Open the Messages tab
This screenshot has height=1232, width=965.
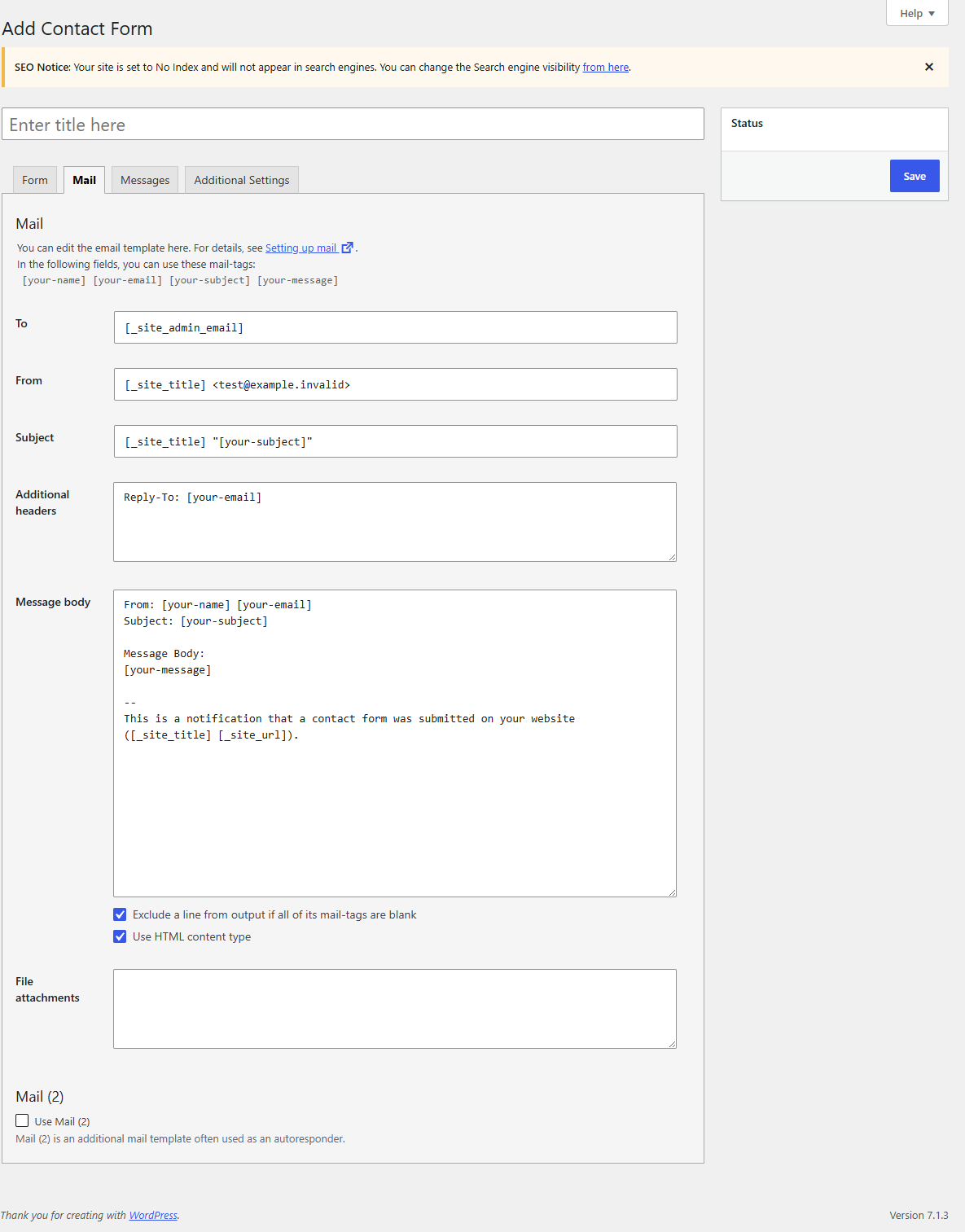point(145,180)
